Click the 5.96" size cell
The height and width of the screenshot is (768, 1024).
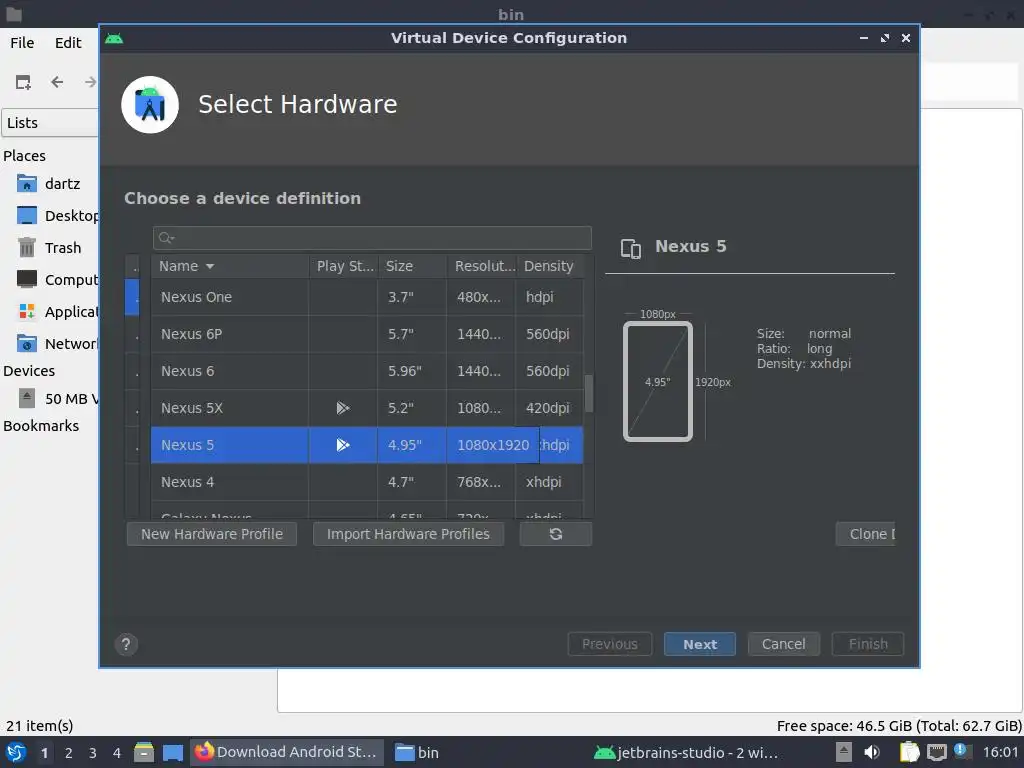[412, 371]
